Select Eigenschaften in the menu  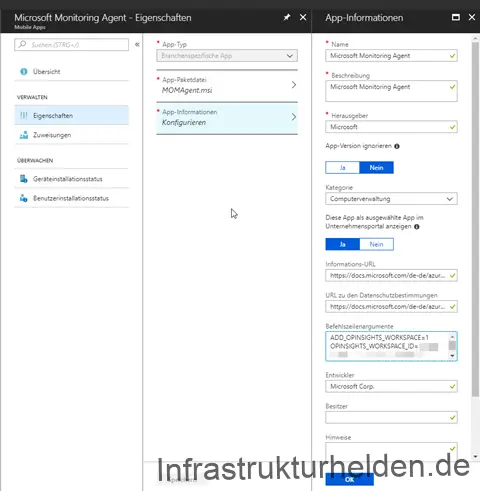coord(71,115)
